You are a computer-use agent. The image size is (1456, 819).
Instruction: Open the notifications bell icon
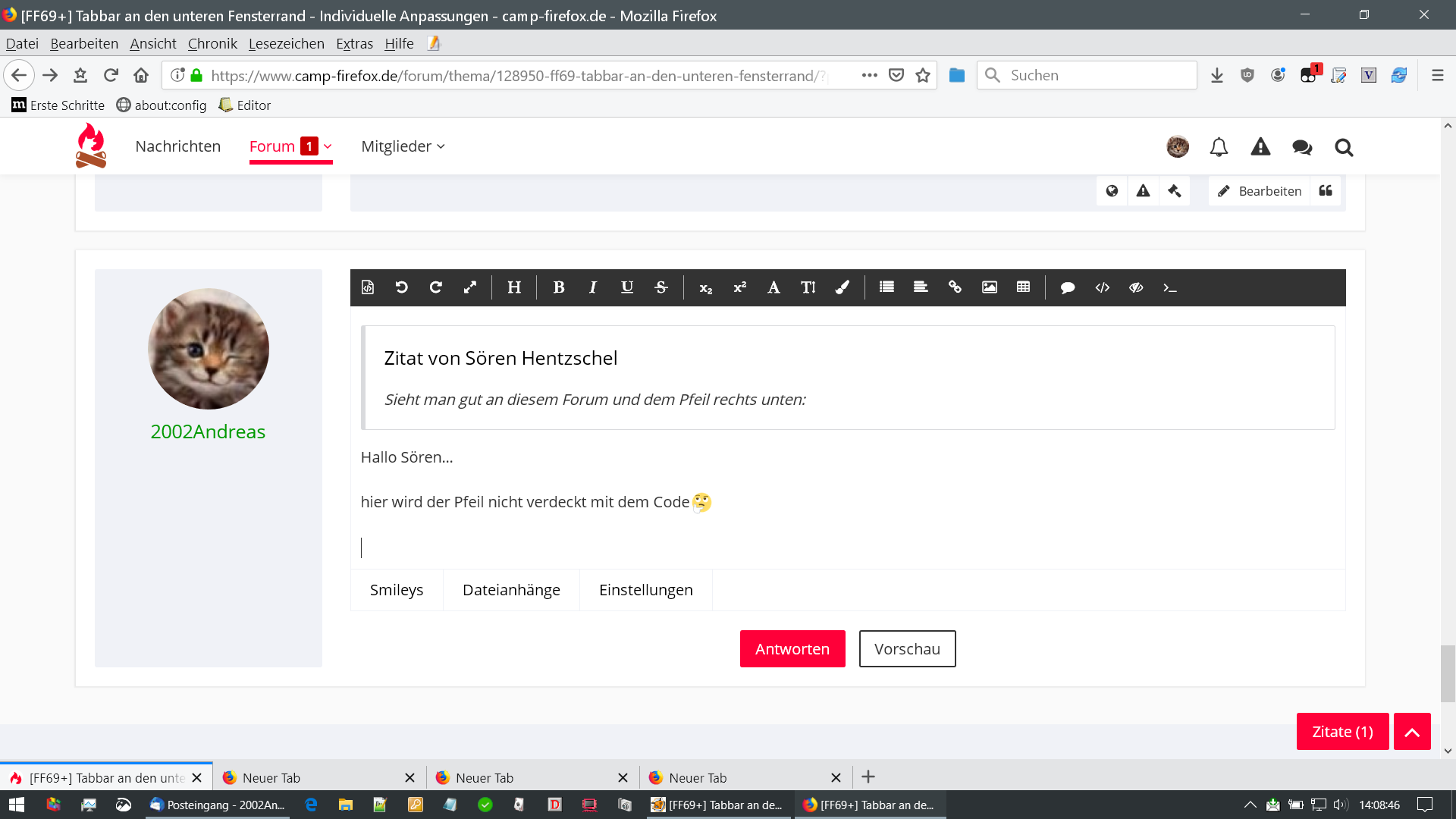click(1219, 147)
